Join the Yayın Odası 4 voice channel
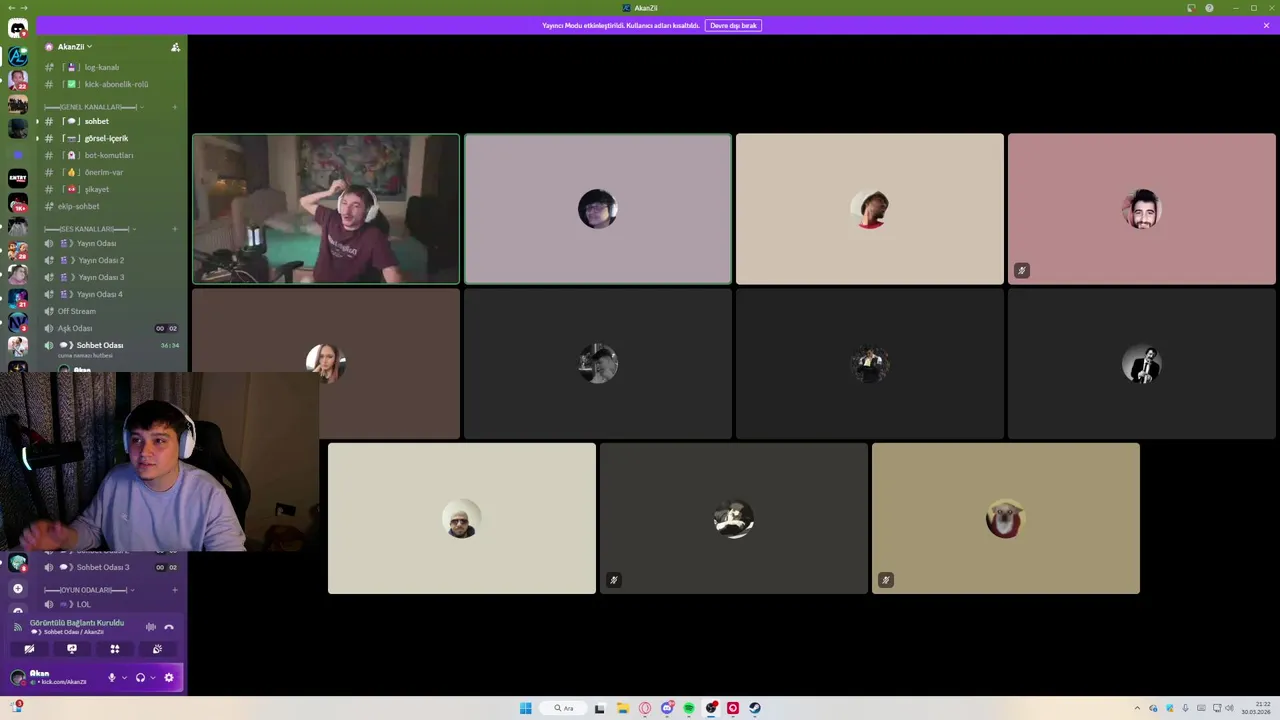 tap(110, 294)
